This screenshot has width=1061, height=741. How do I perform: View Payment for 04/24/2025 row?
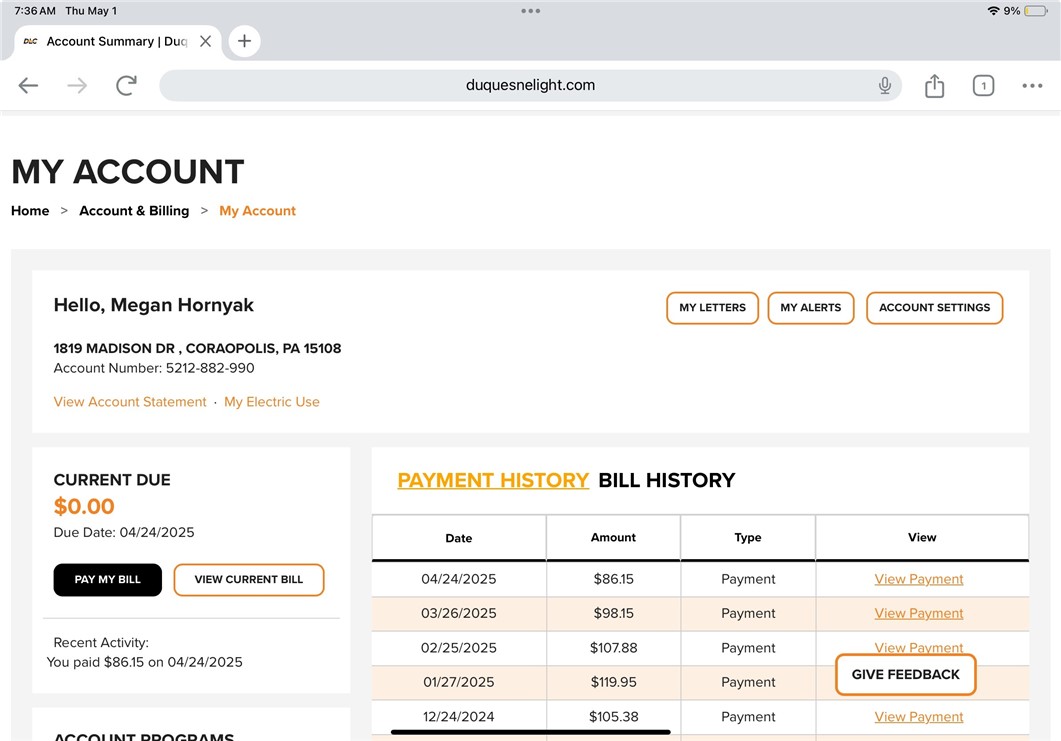coord(918,579)
